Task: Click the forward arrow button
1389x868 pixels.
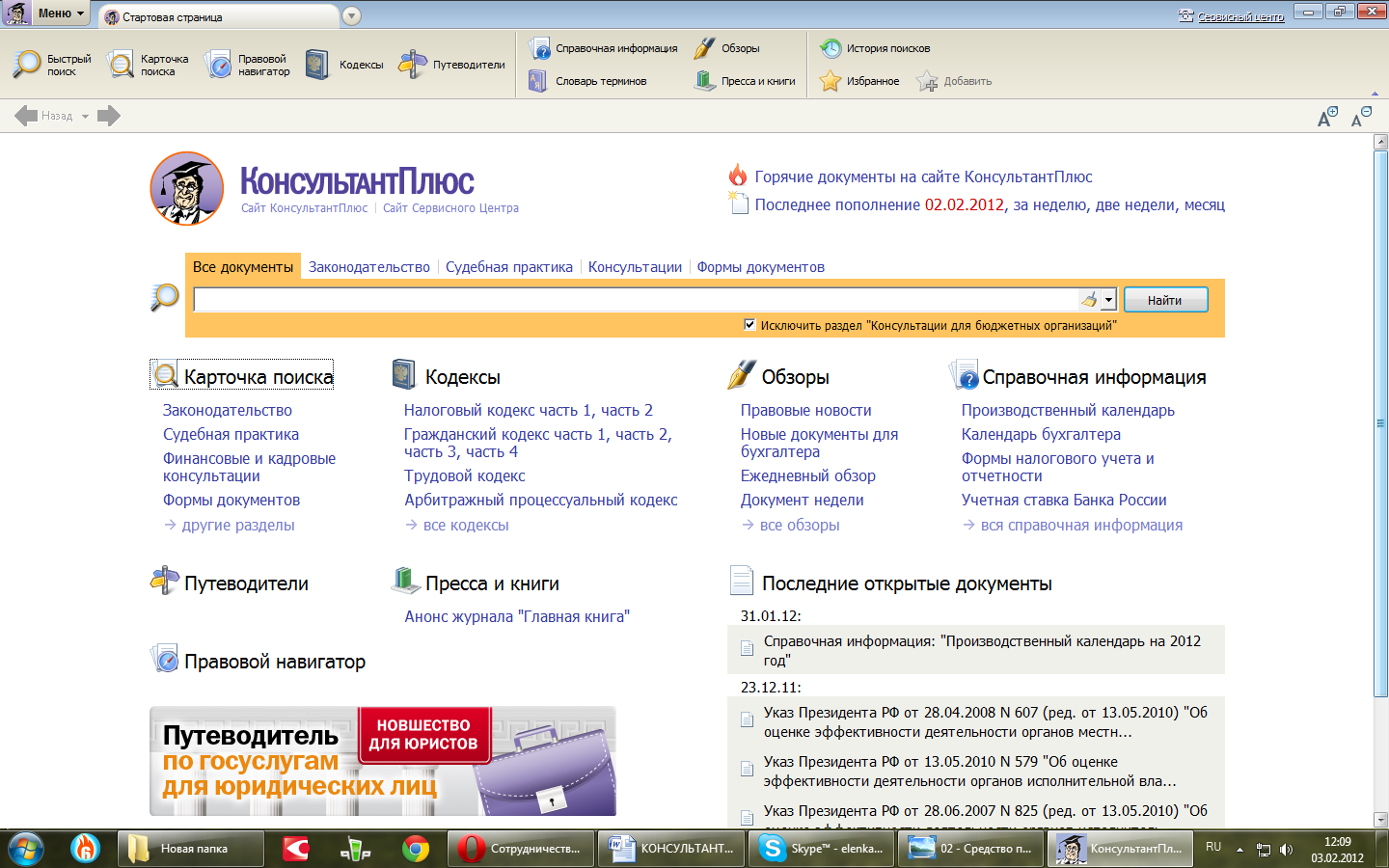Action: [109, 116]
